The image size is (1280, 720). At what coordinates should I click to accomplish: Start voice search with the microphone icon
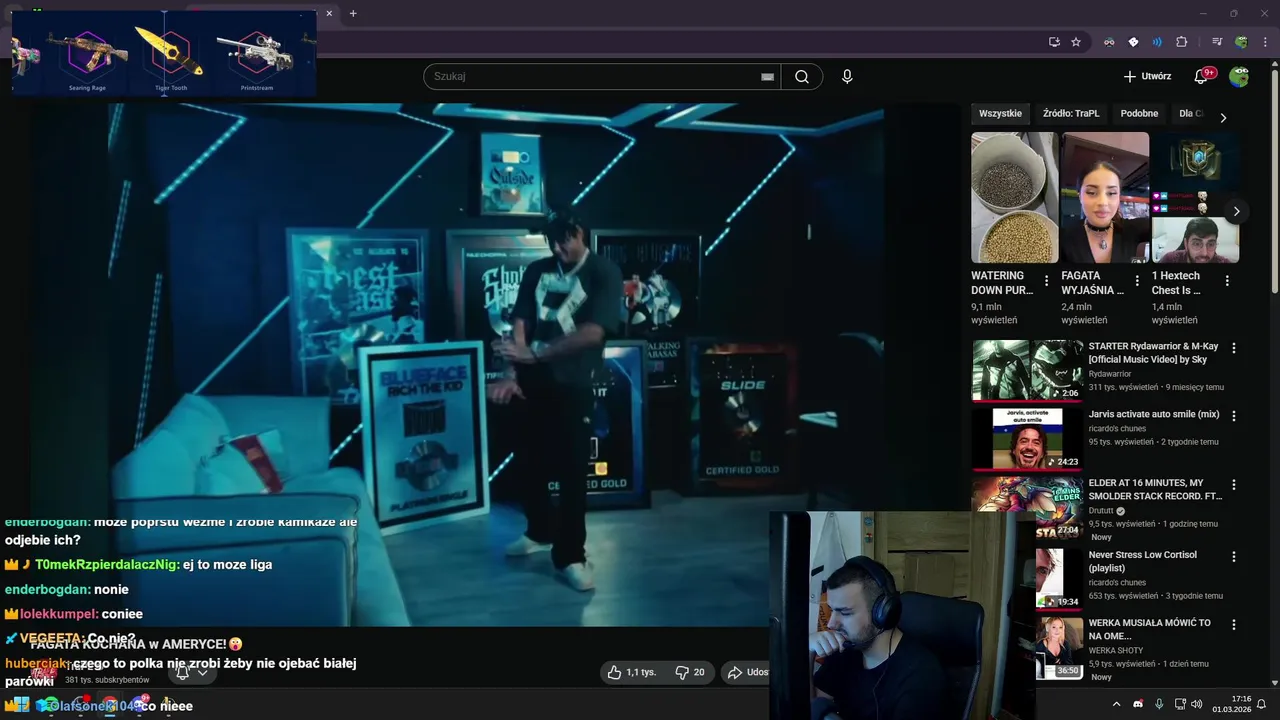[847, 77]
